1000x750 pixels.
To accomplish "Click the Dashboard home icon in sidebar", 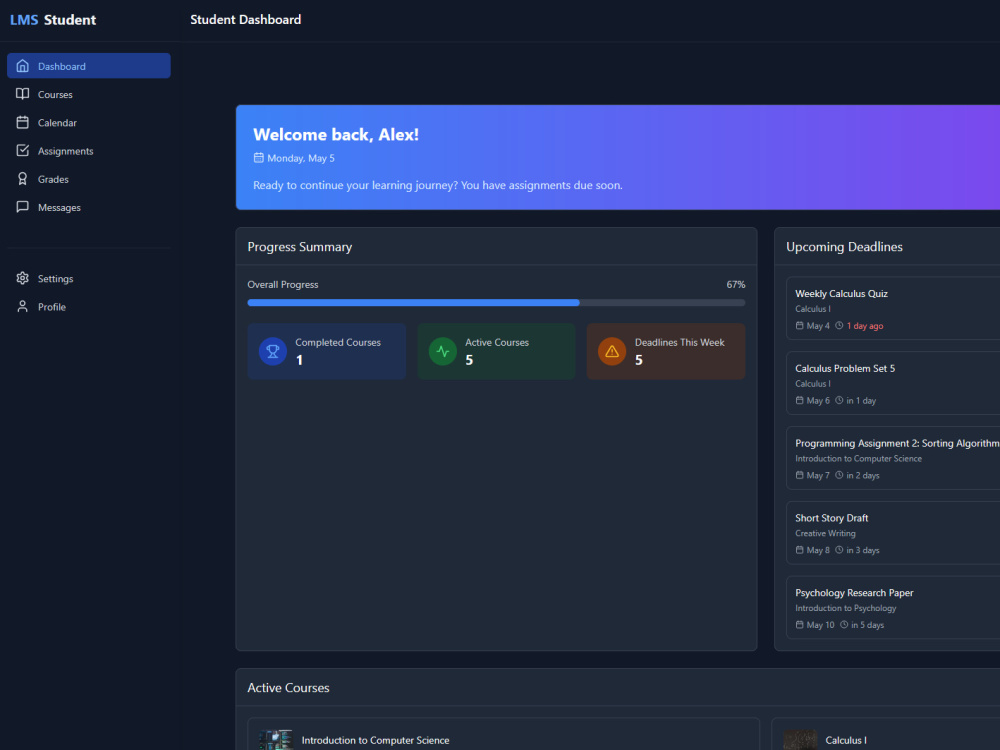I will [x=22, y=66].
